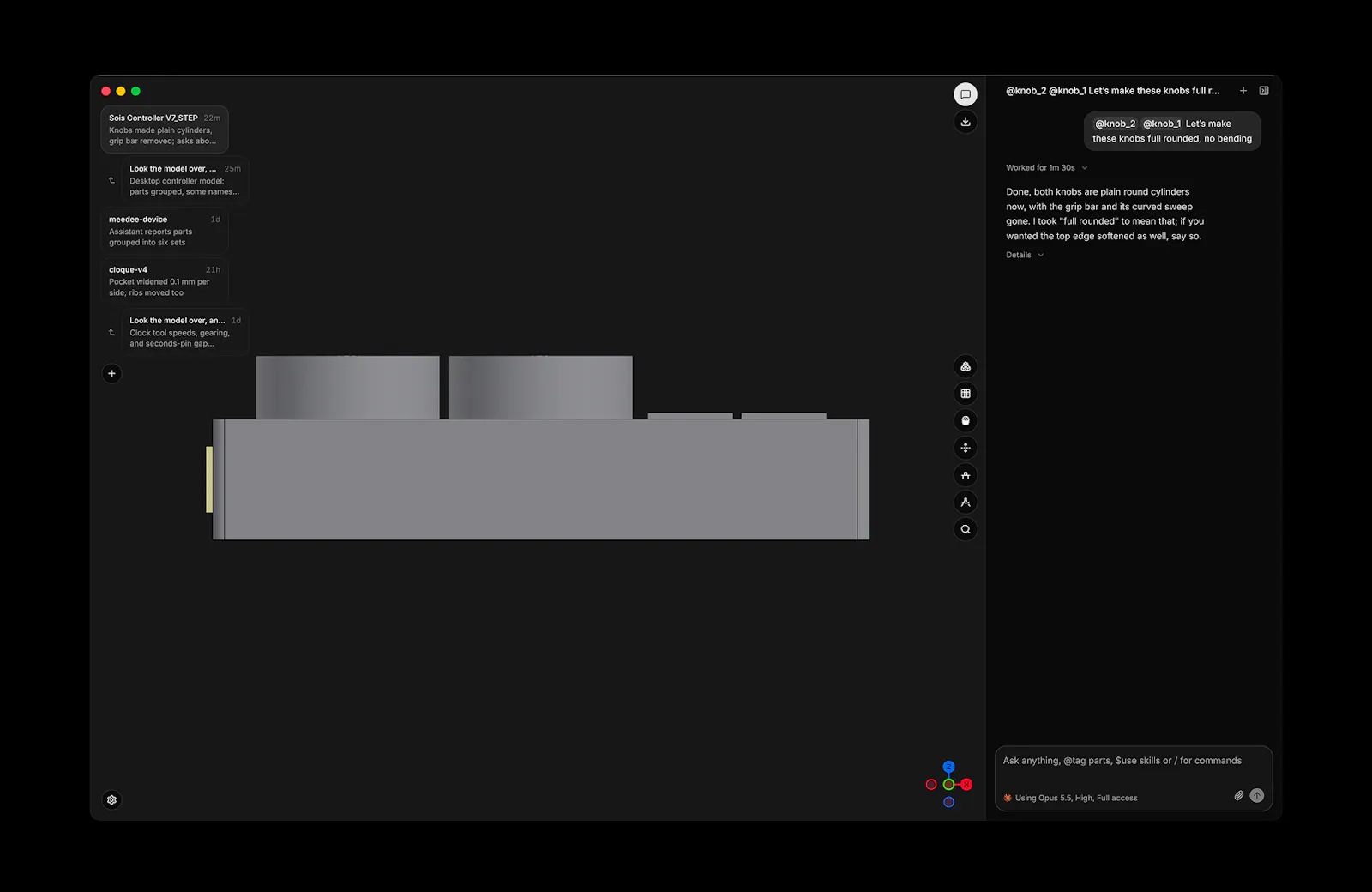
Task: Select the measure compass tool icon
Action: coord(966,503)
